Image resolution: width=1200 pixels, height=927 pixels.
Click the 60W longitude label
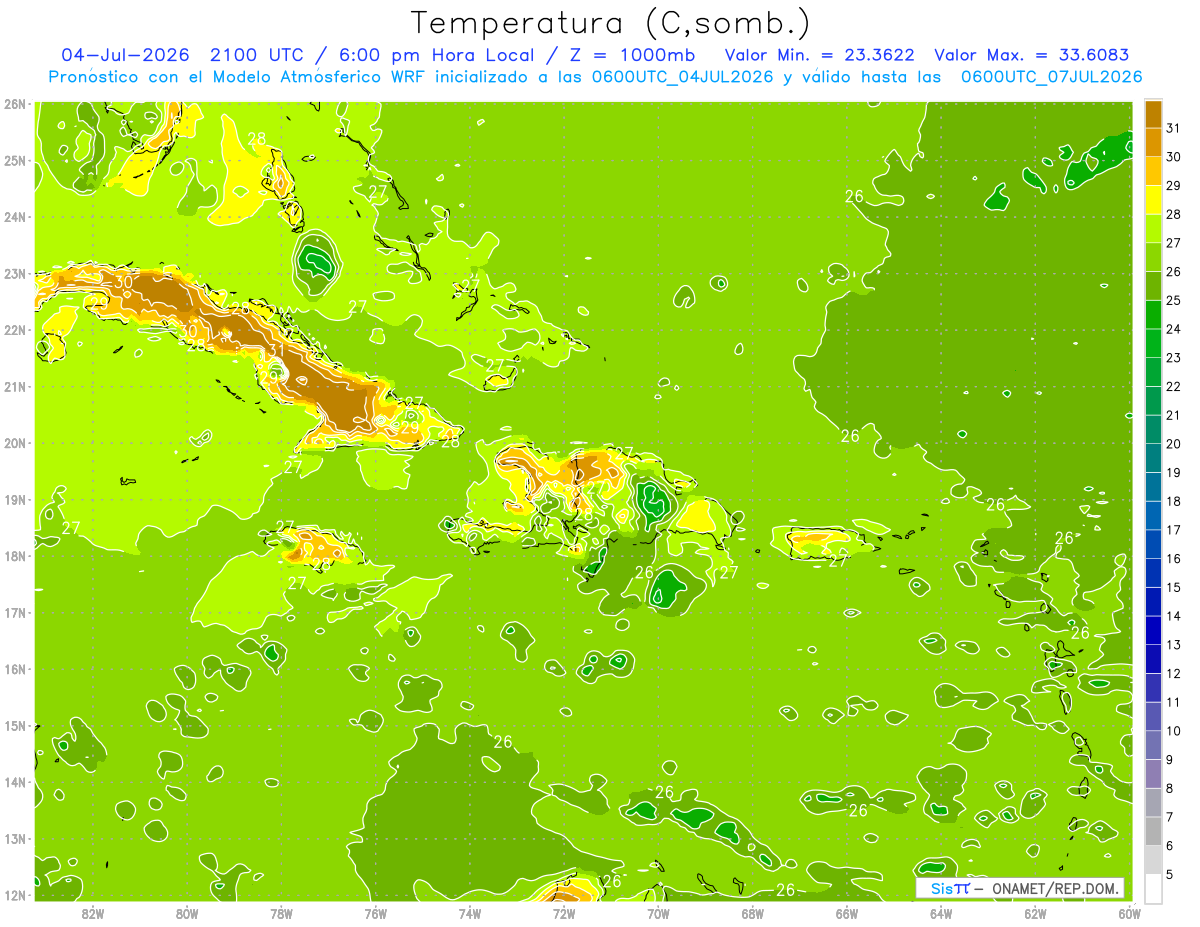(1129, 913)
